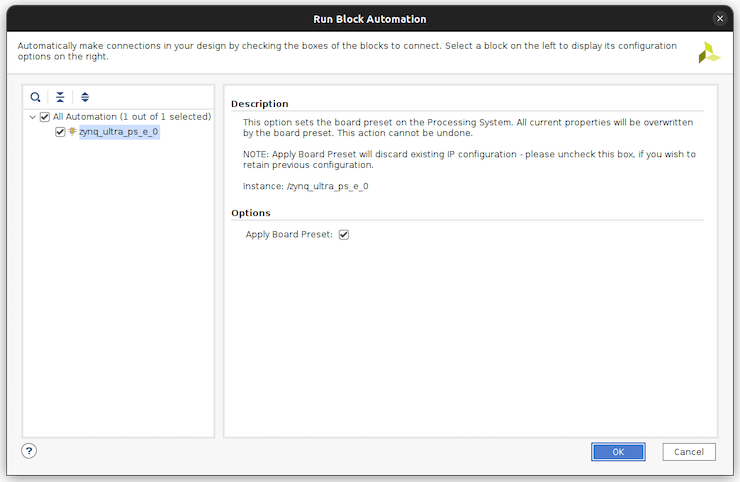This screenshot has height=482, width=740.
Task: Collapse the All Automation tree node
Action: pyautogui.click(x=32, y=117)
